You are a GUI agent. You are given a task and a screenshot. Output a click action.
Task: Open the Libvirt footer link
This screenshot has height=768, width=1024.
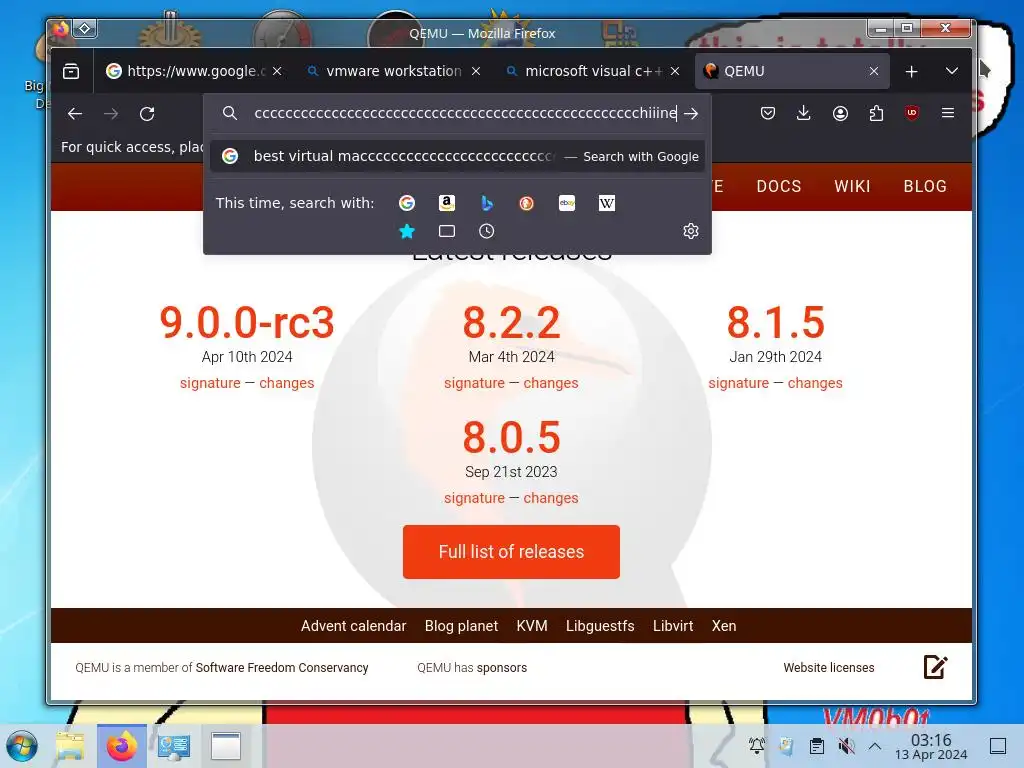click(673, 626)
